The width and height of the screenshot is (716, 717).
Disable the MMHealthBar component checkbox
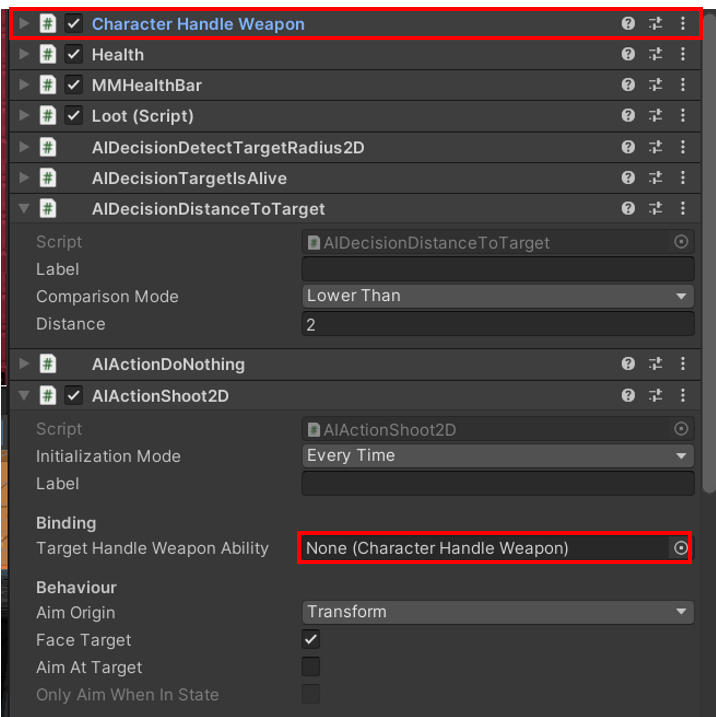tap(74, 85)
